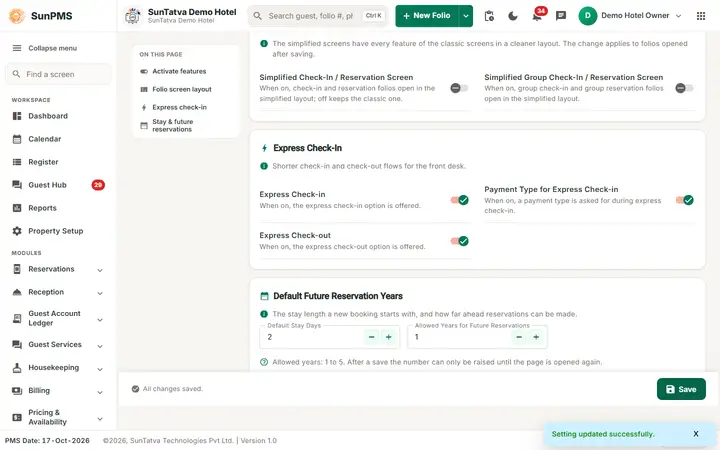Open the chat messages icon in header
This screenshot has height=450, width=720.
point(561,16)
